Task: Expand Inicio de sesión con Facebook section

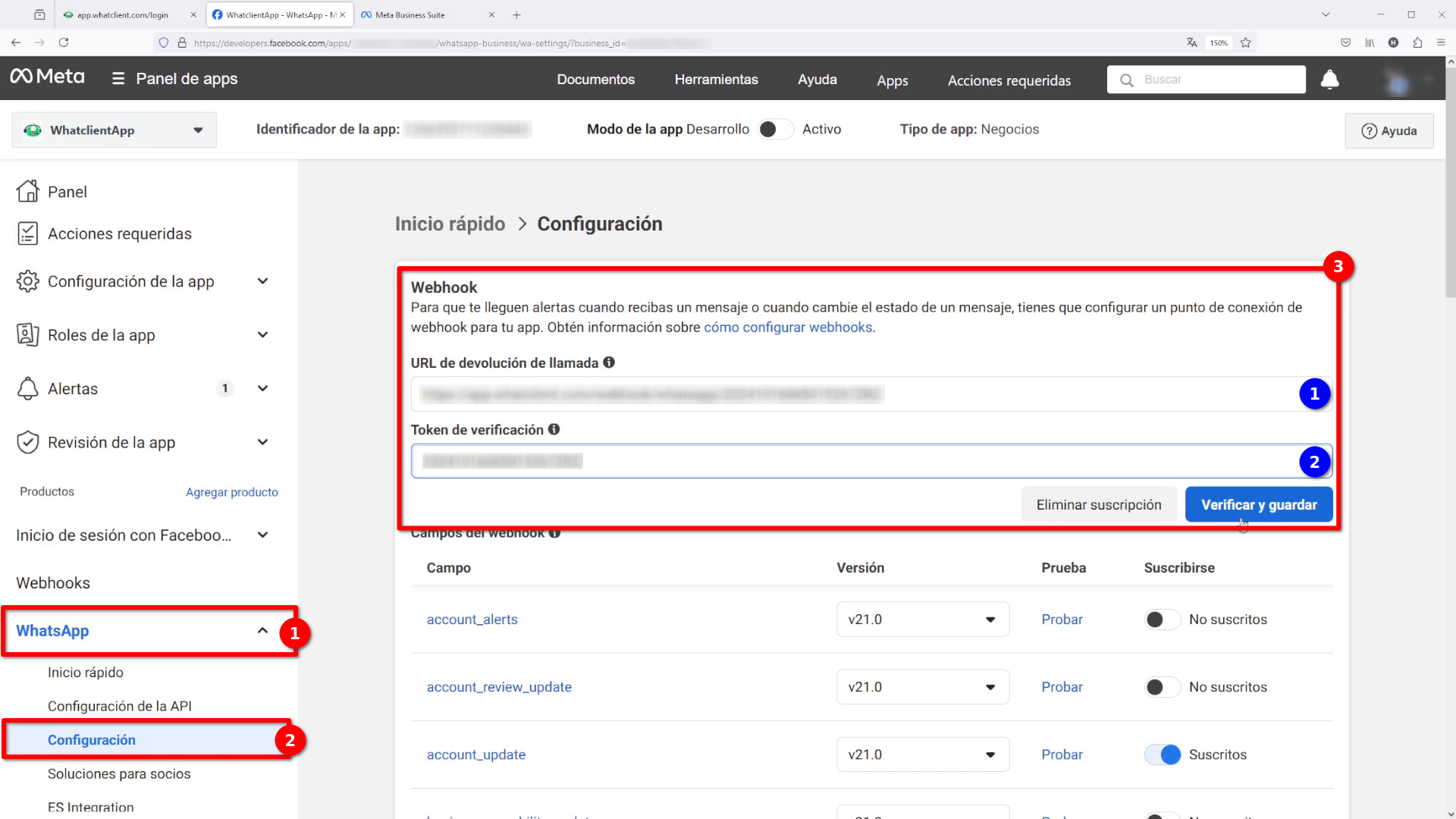Action: click(262, 535)
